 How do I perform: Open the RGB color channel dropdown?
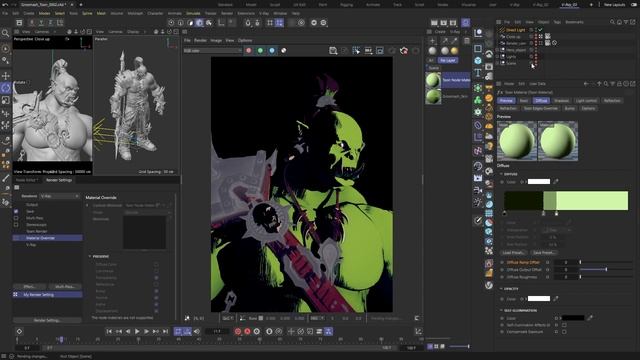[x=213, y=51]
